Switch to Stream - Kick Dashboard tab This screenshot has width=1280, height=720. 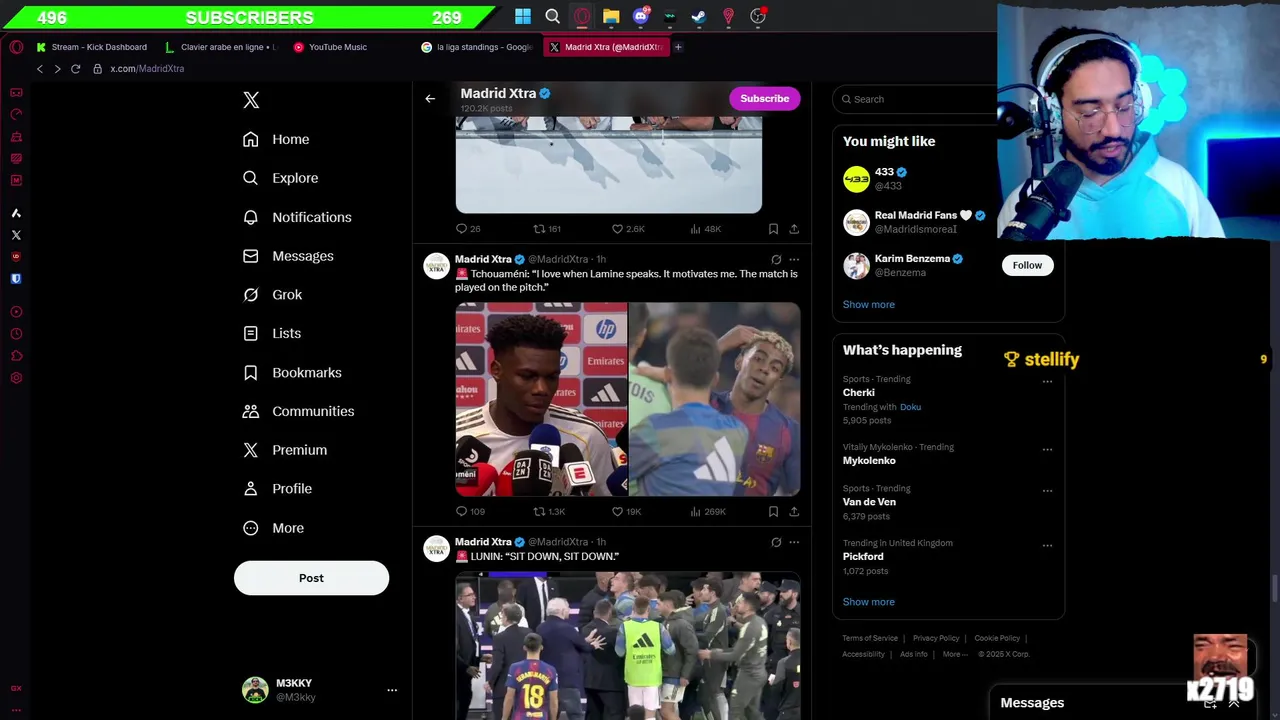92,47
